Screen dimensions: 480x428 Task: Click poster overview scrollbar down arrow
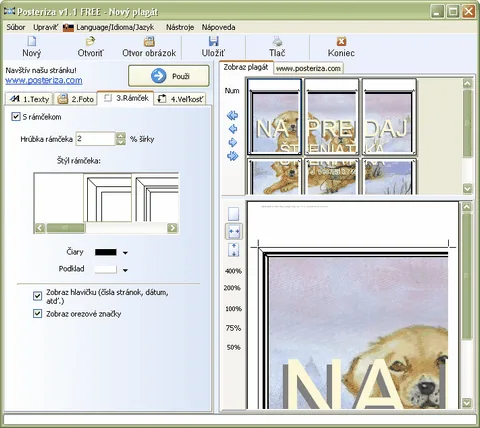(x=468, y=189)
